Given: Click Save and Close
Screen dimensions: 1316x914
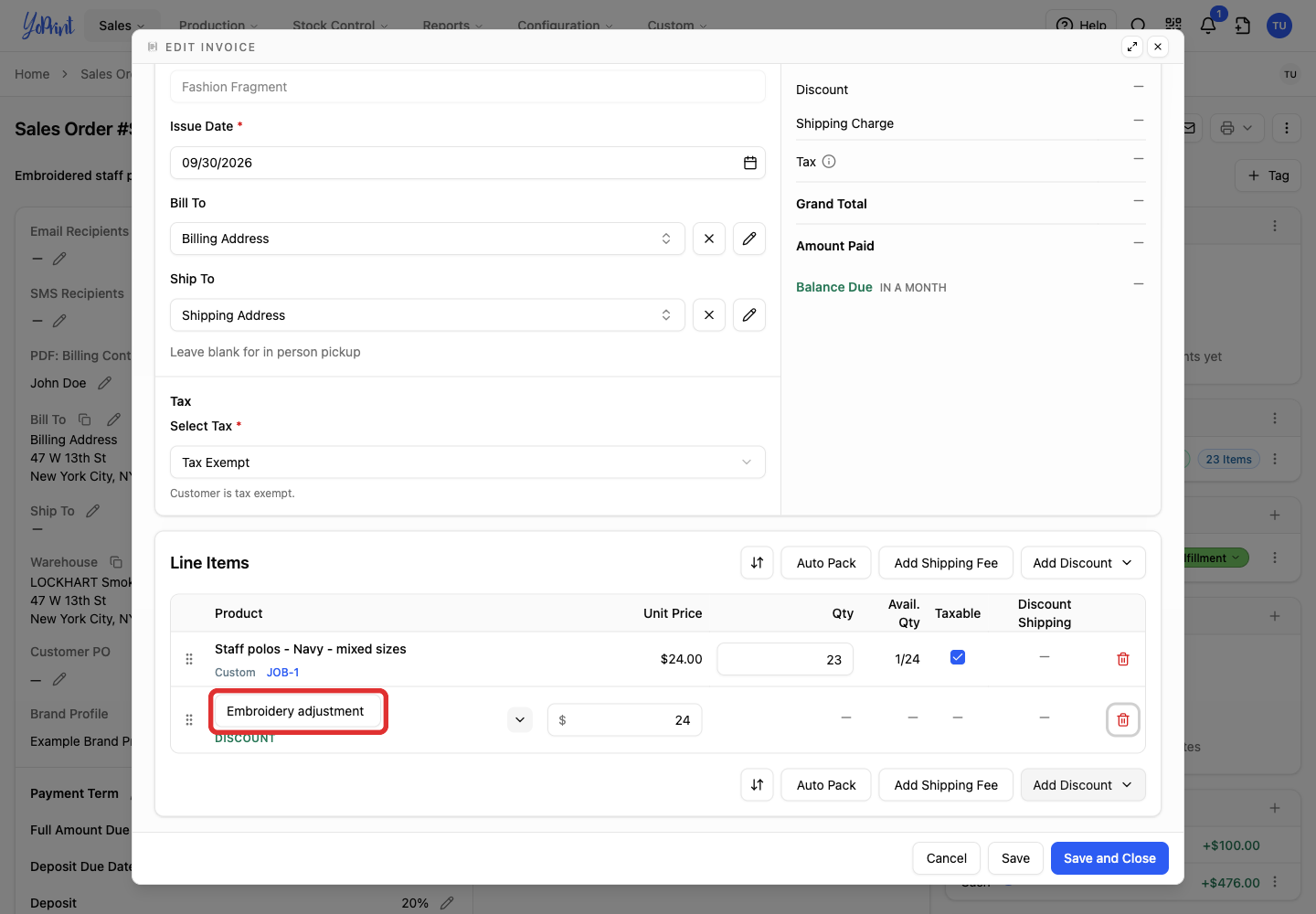Looking at the screenshot, I should (1109, 858).
